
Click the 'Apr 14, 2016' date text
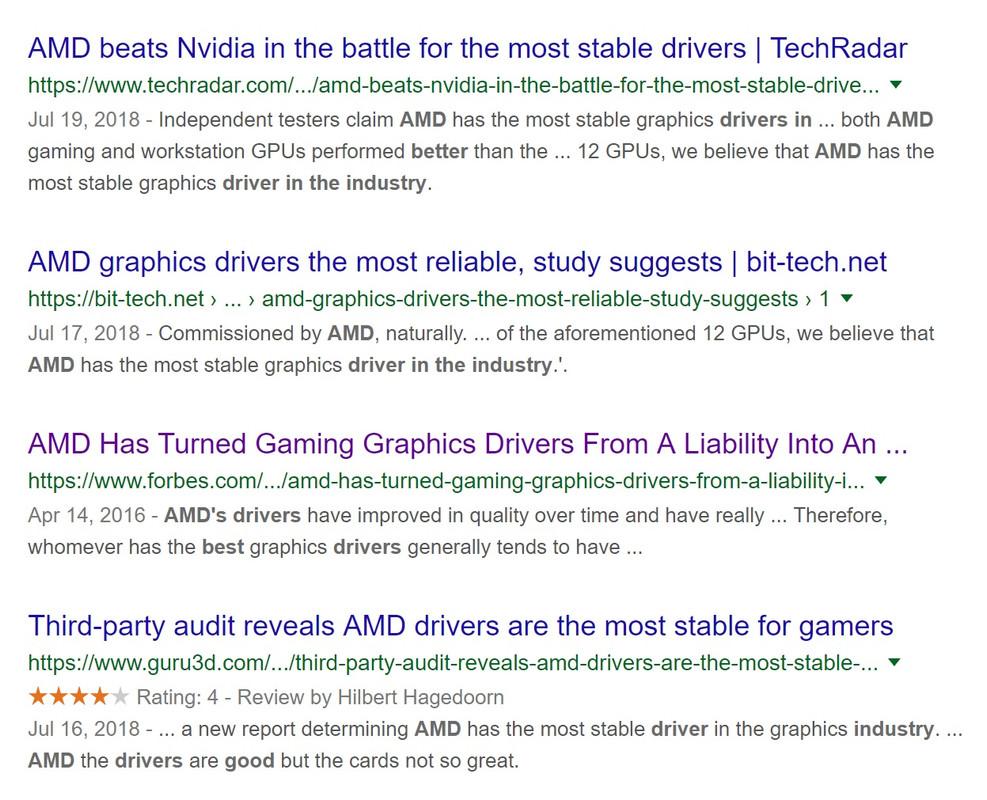click(87, 515)
